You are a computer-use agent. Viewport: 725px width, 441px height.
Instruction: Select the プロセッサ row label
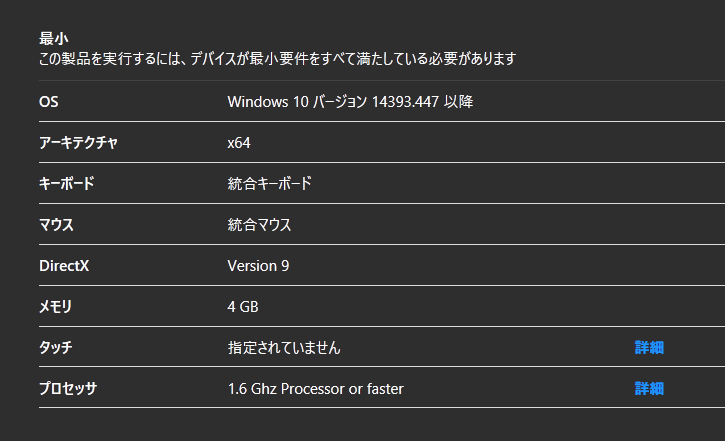[68, 388]
